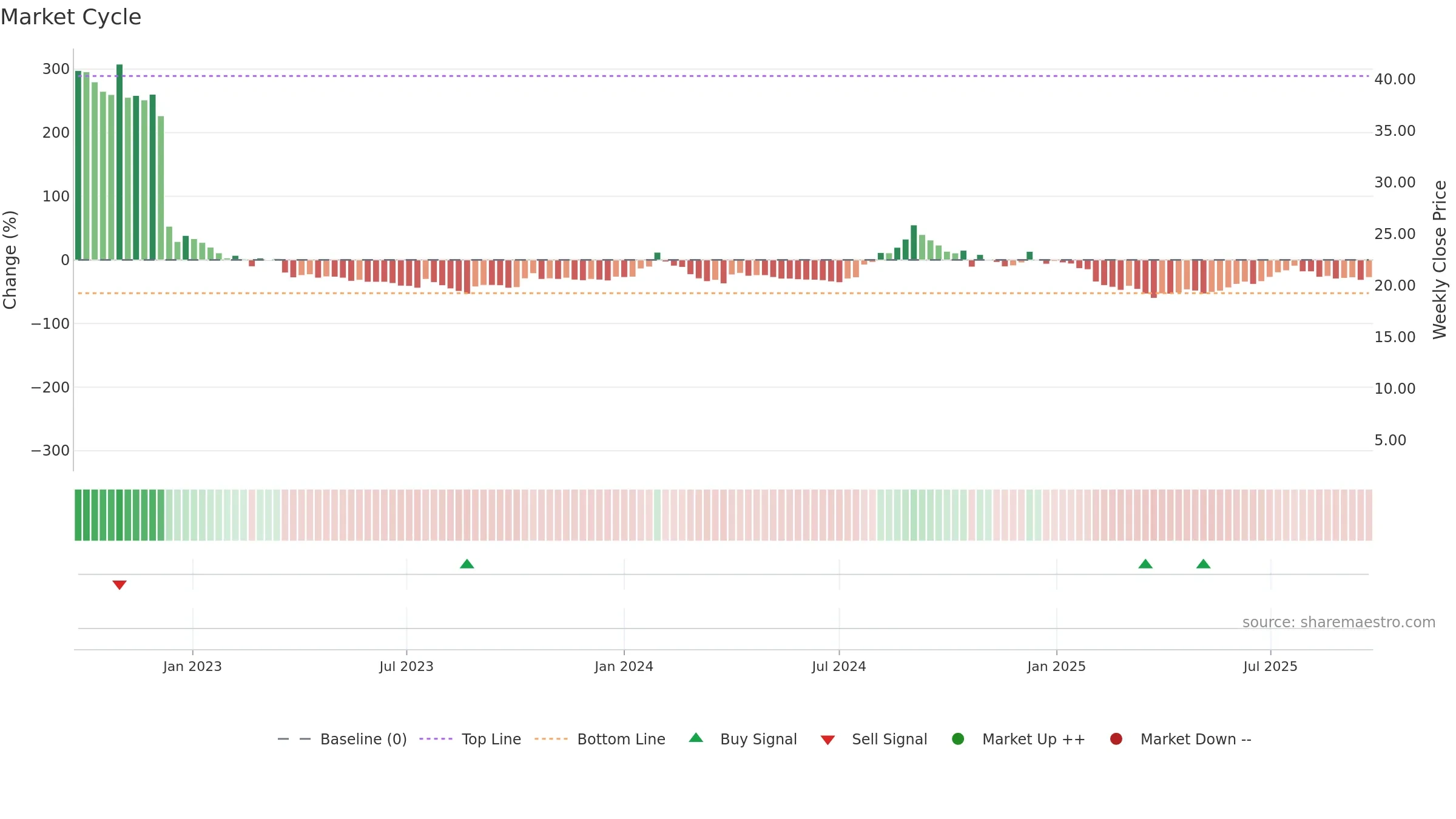Click the 40.00 right axis tick label
This screenshot has width=1456, height=819.
pos(1395,79)
